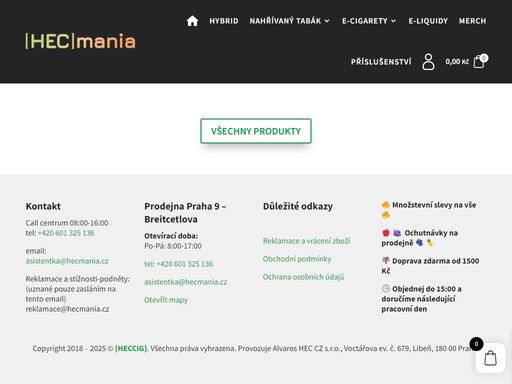Open Obchodní podmínky link
Viewport: 512px width, 384px height.
(297, 259)
